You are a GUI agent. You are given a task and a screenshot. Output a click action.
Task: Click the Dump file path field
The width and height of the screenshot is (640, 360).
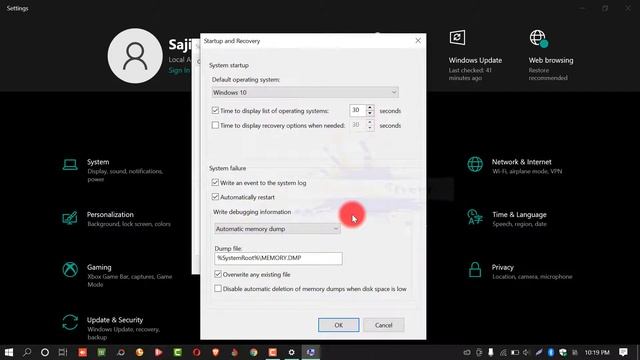pos(278,258)
